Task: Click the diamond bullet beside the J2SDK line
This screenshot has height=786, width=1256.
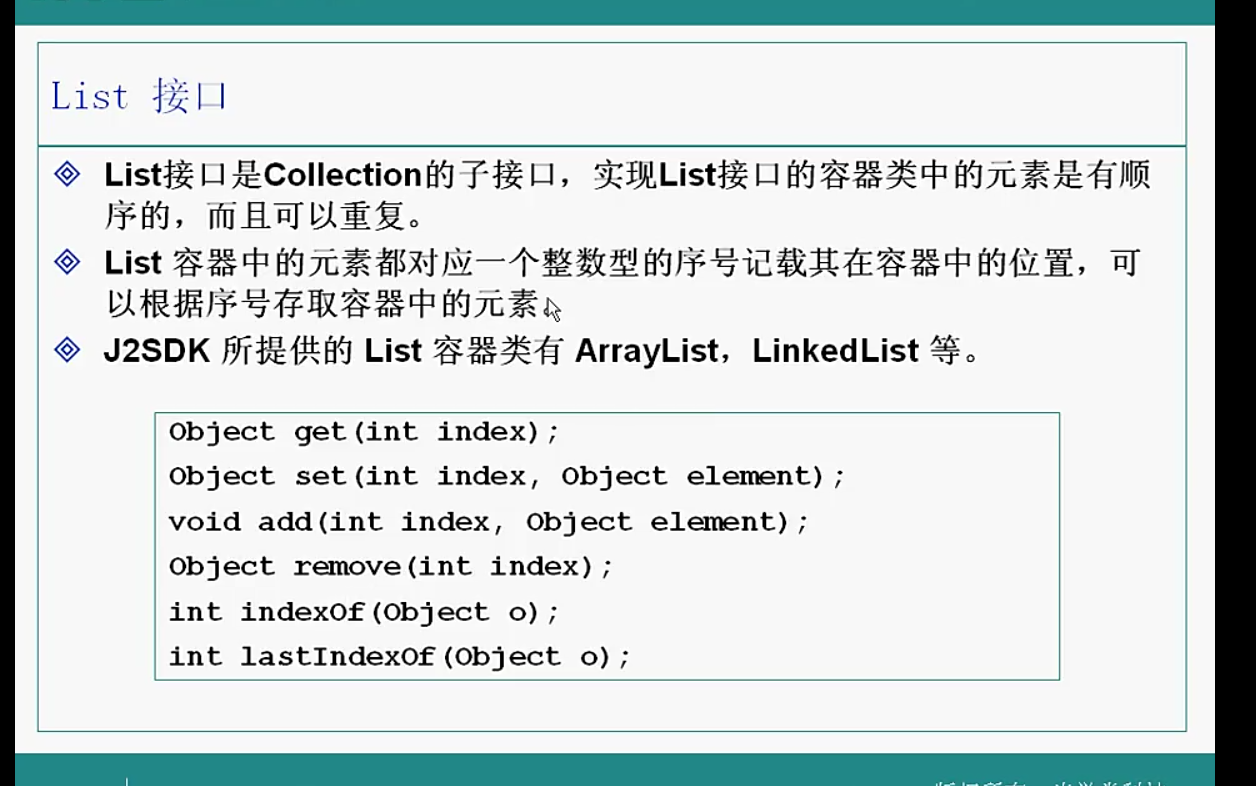Action: [x=67, y=350]
